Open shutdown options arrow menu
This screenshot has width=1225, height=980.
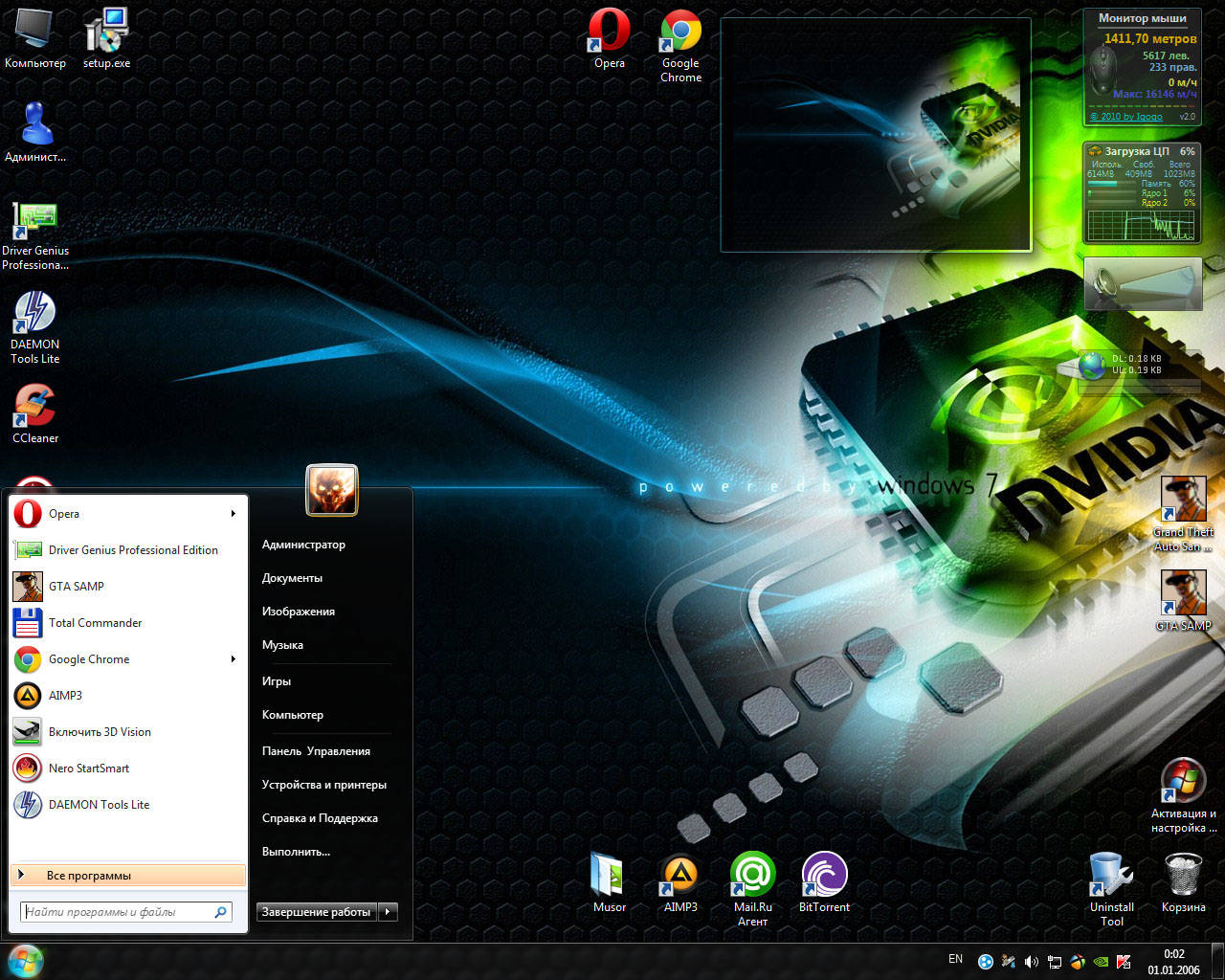pyautogui.click(x=388, y=912)
